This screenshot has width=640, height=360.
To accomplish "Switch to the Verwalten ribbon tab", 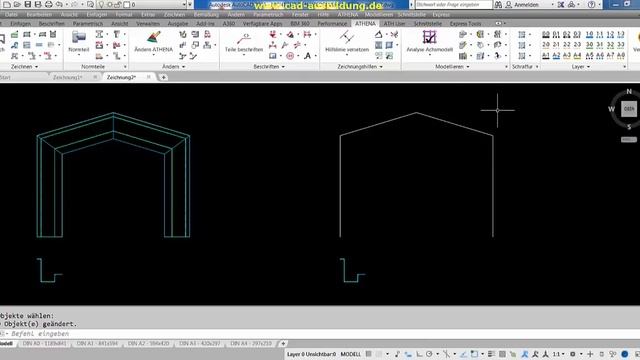I will 148,24.
